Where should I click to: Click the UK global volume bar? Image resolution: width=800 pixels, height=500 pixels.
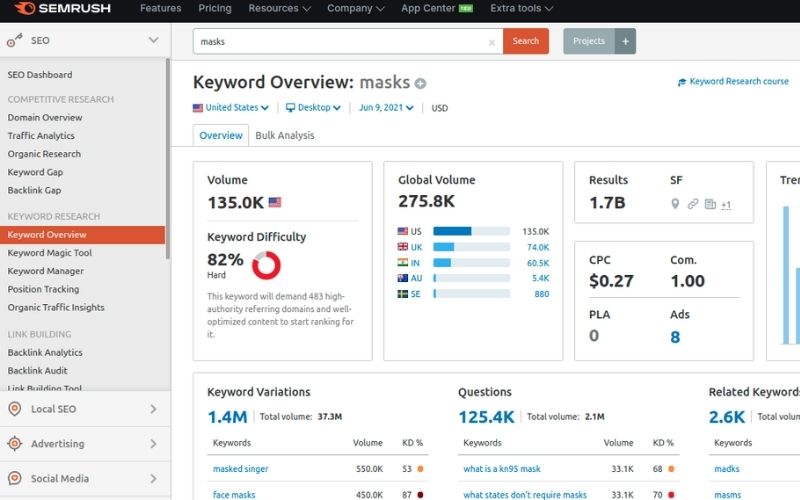(x=471, y=247)
